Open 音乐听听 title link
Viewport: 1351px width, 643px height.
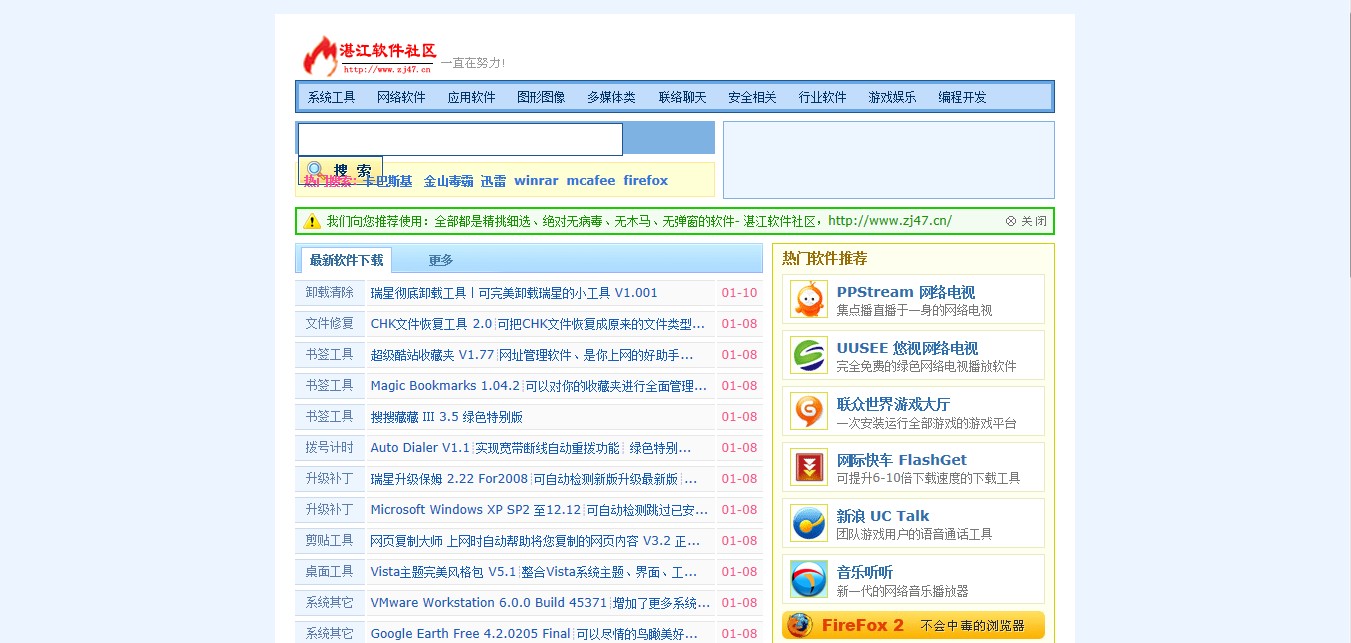[x=865, y=573]
